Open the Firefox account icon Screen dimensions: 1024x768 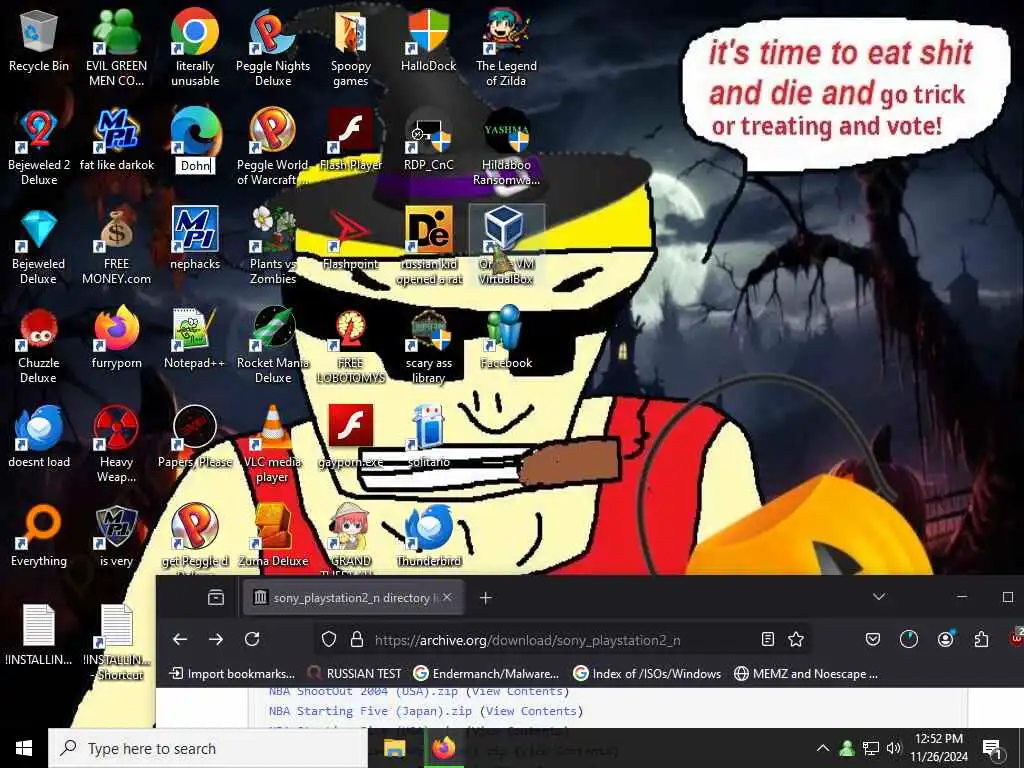coord(946,639)
